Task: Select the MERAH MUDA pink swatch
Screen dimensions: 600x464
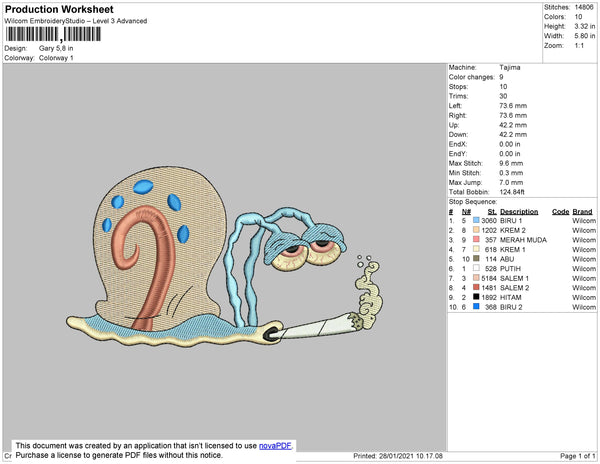Action: pos(476,239)
